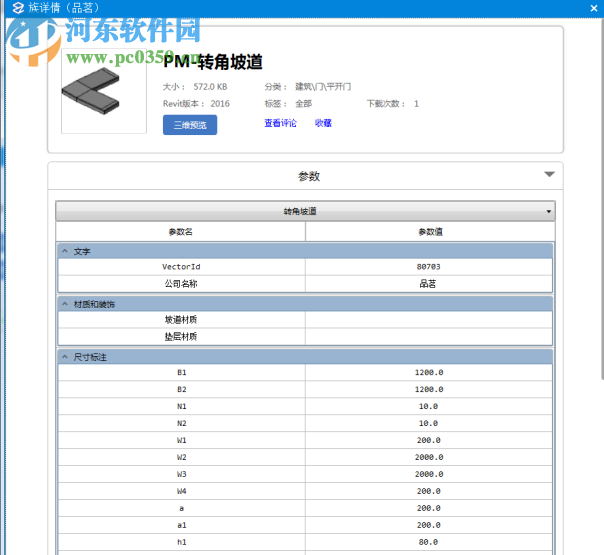This screenshot has height=555, width=604.
Task: Click the 转角坡道 model thumbnail
Action: [104, 92]
